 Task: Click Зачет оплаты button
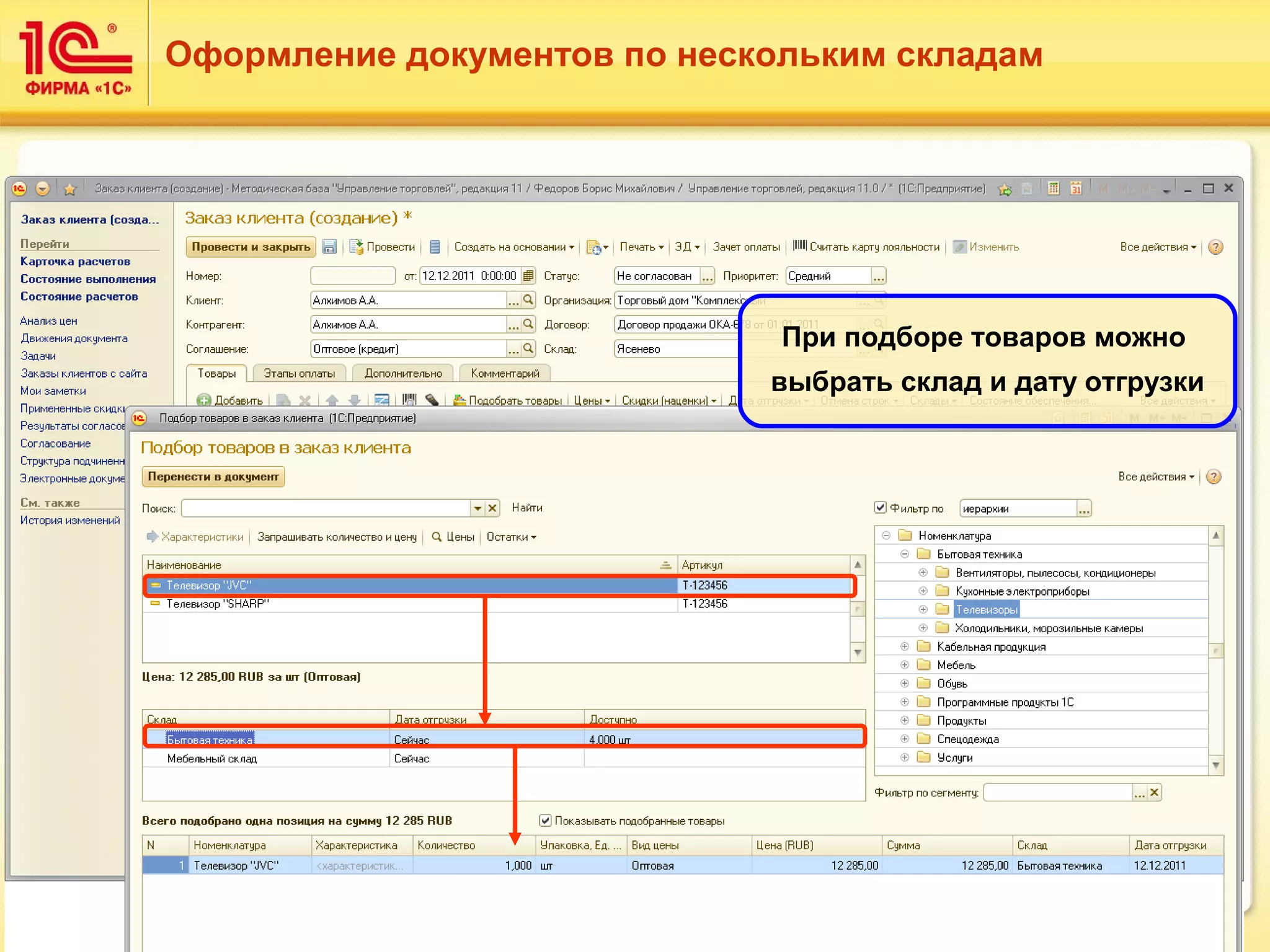(x=746, y=247)
